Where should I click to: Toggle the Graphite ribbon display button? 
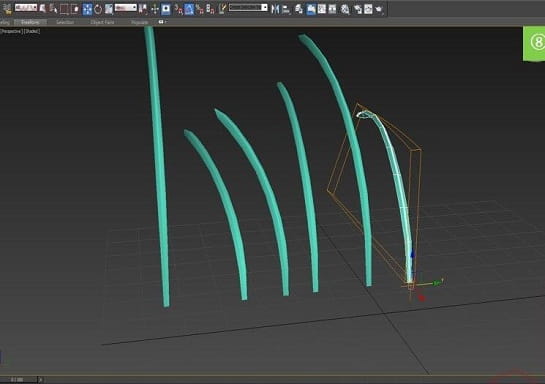[311, 9]
